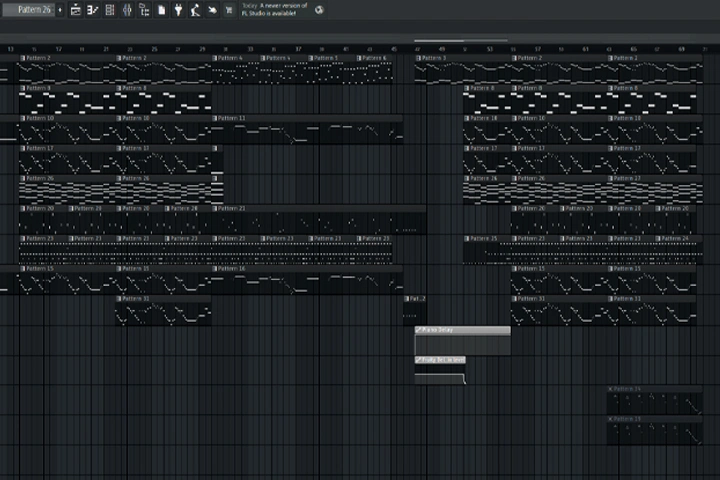The height and width of the screenshot is (480, 720).
Task: Jump to bar 65 on the timeline ruler
Action: (x=633, y=49)
